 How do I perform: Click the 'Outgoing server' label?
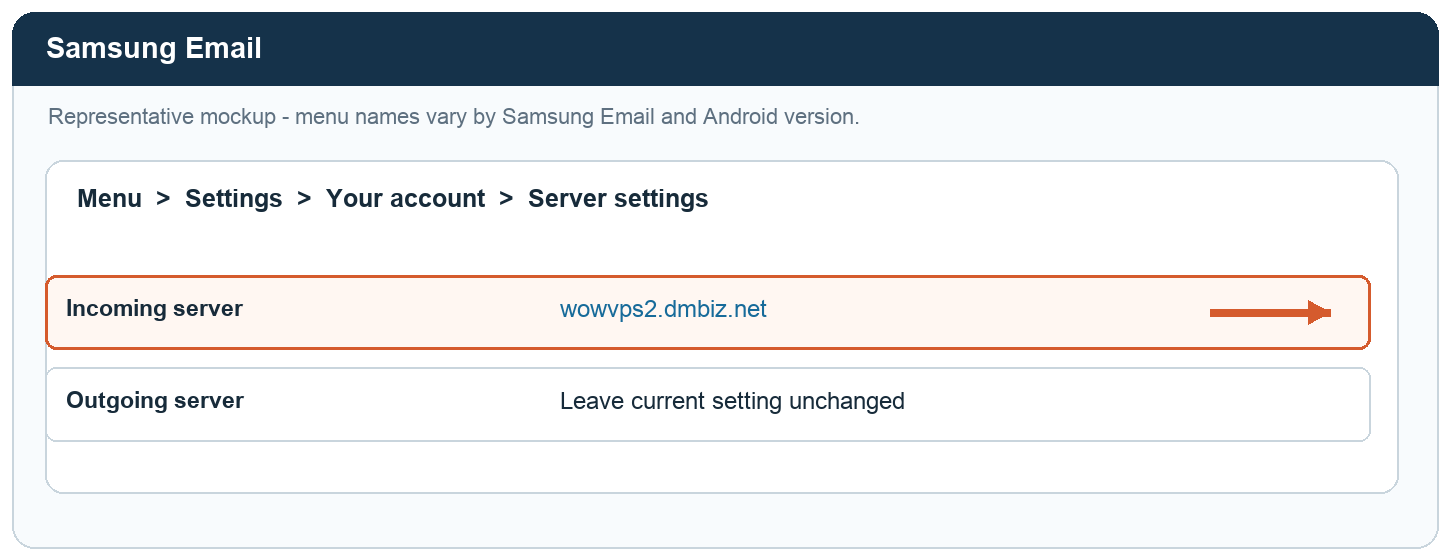[x=155, y=401]
